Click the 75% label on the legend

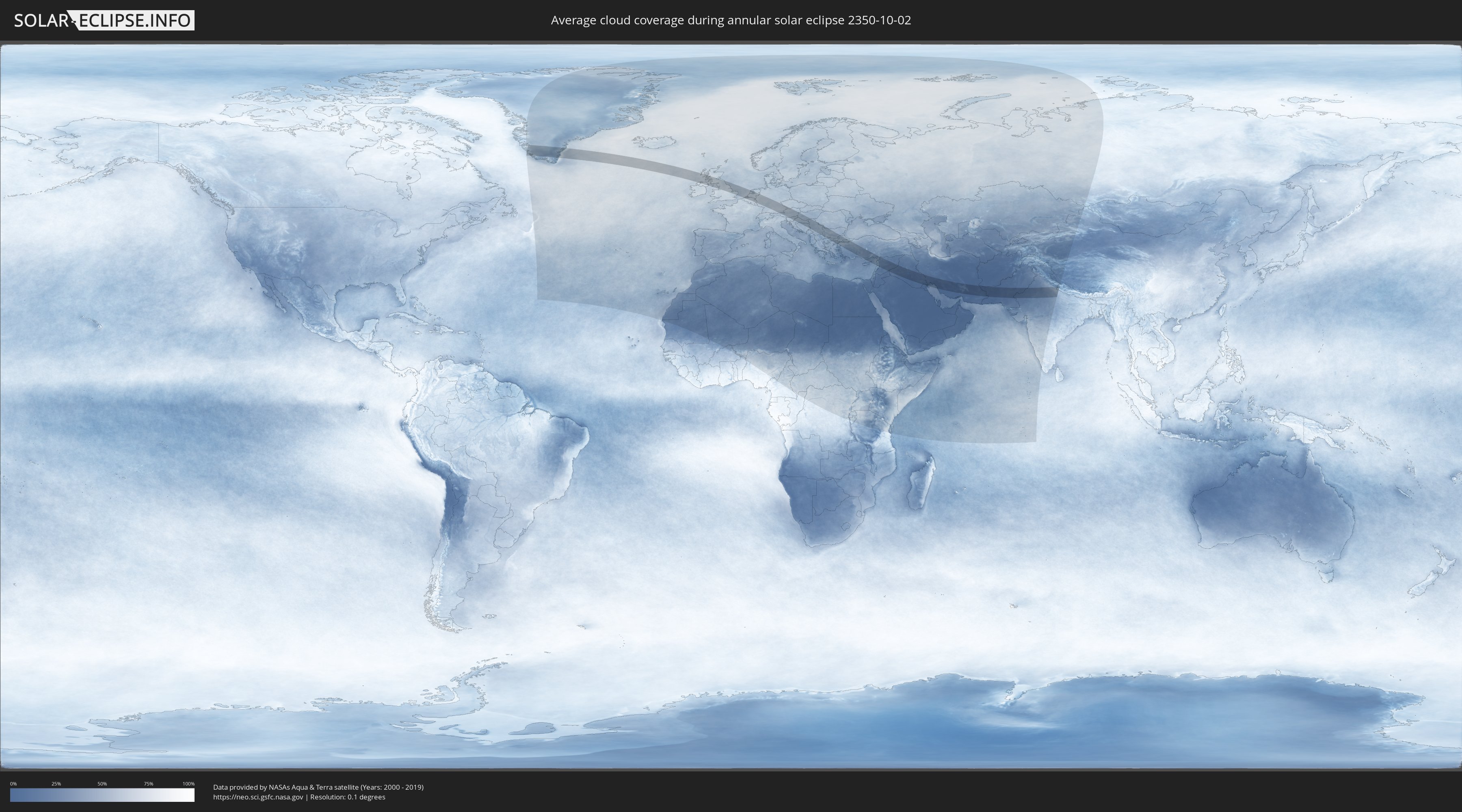[148, 784]
